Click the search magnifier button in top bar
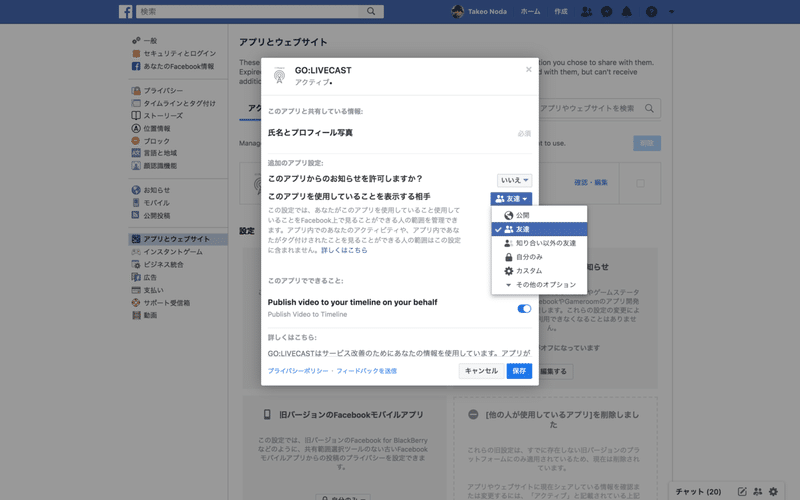The height and width of the screenshot is (500, 800). tap(371, 11)
